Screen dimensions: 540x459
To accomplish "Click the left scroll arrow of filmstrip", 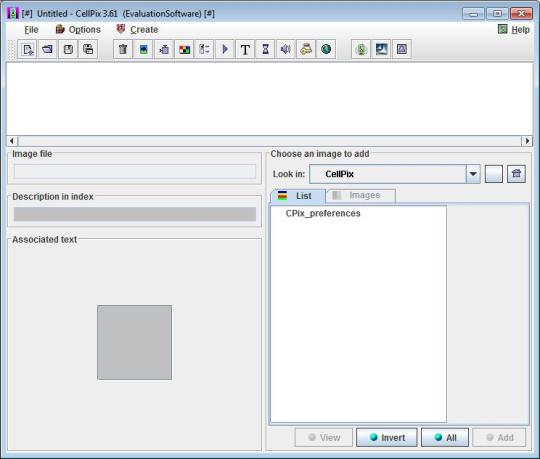I will pyautogui.click(x=12, y=141).
